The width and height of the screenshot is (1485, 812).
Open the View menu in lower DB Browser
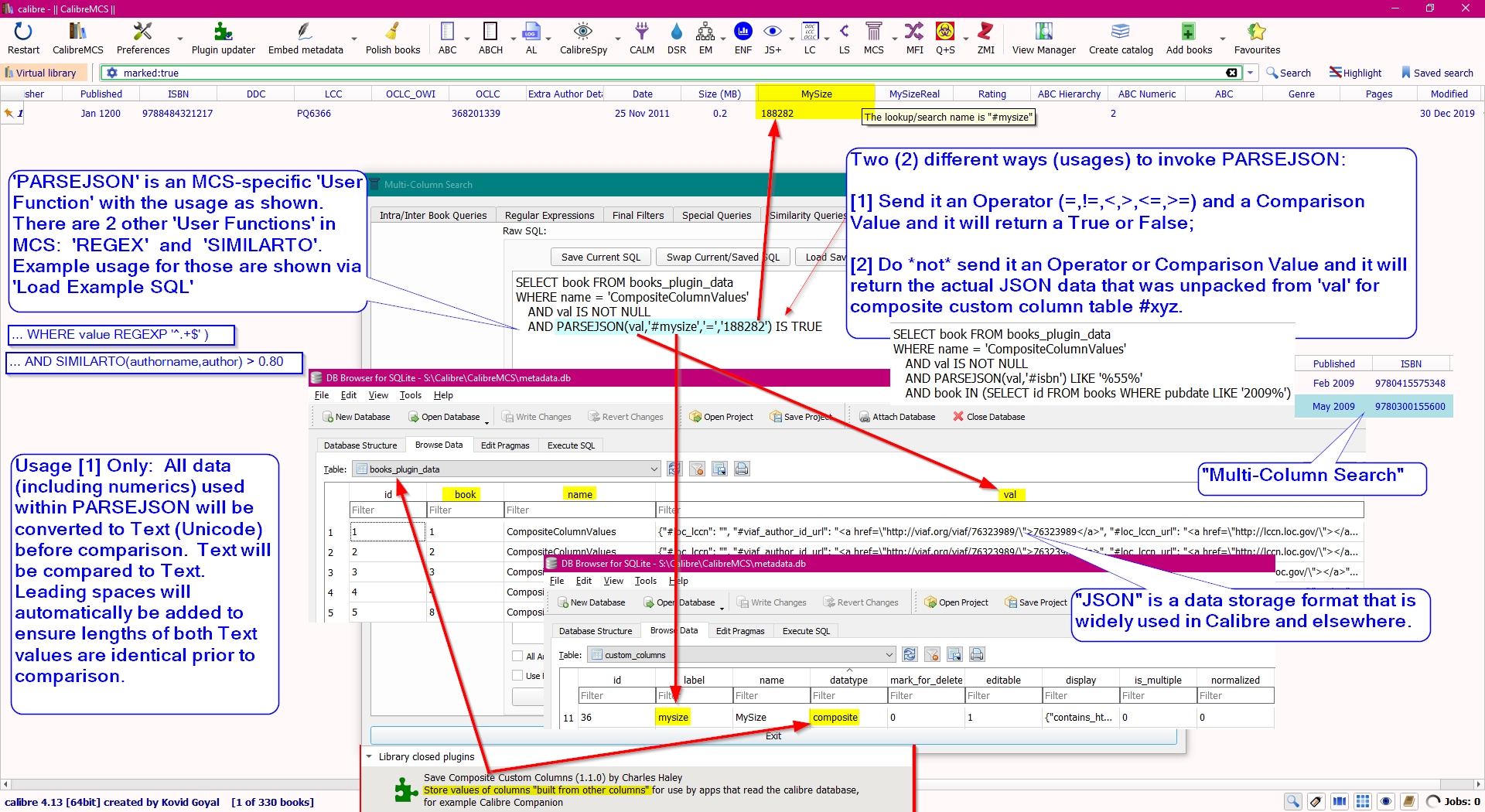click(x=613, y=581)
